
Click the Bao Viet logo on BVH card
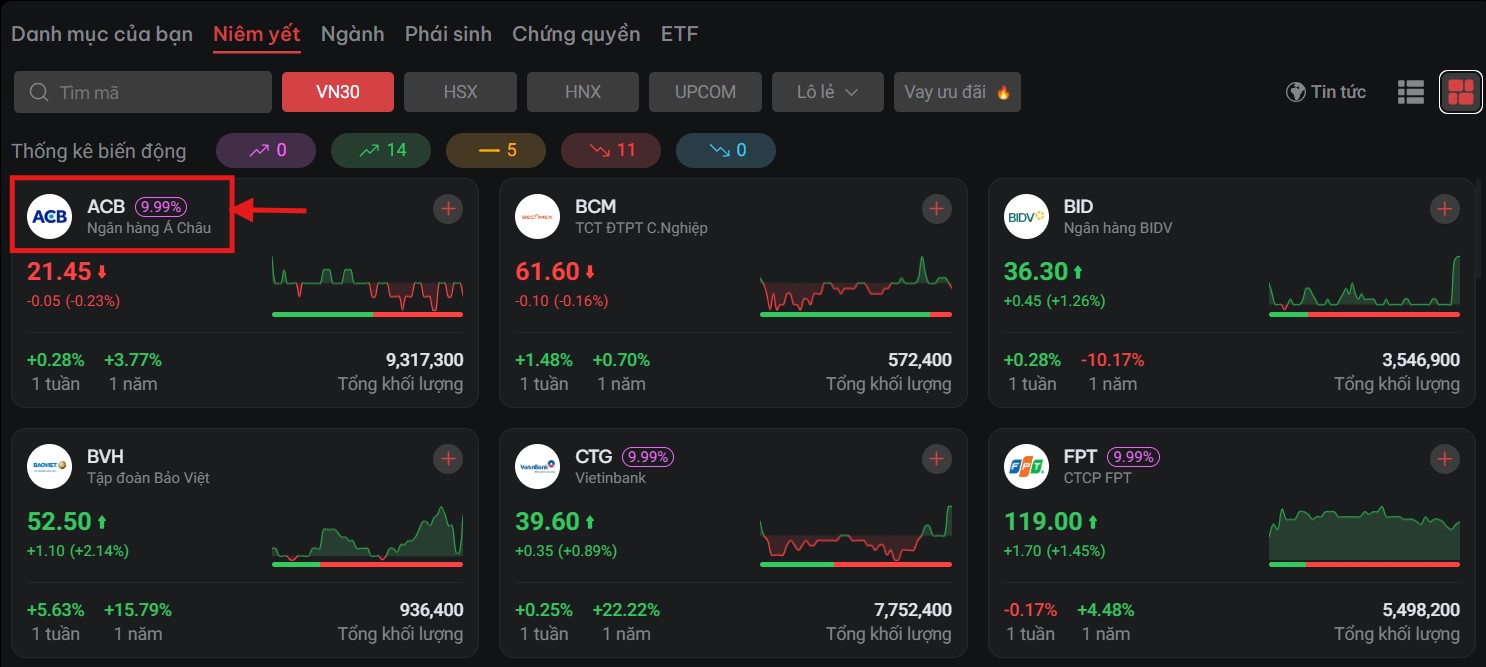click(49, 466)
